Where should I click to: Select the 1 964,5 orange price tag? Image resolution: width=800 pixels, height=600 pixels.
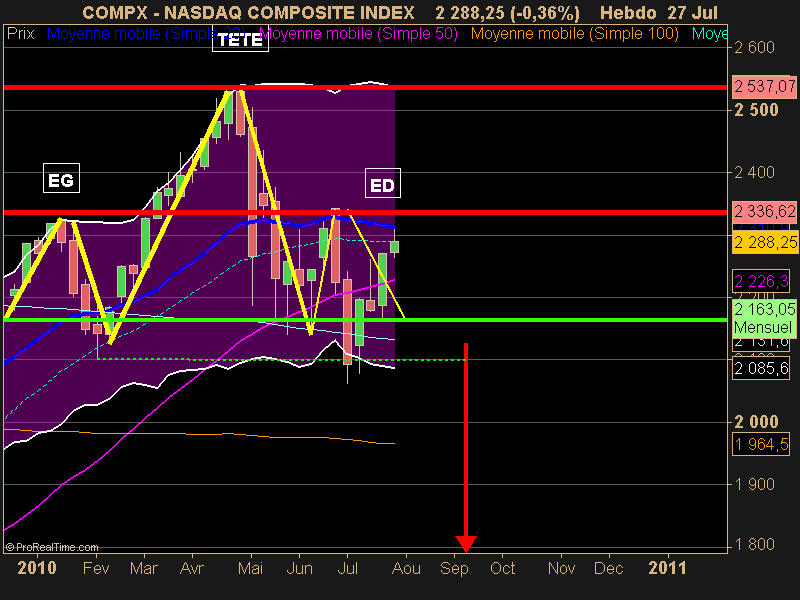(761, 444)
